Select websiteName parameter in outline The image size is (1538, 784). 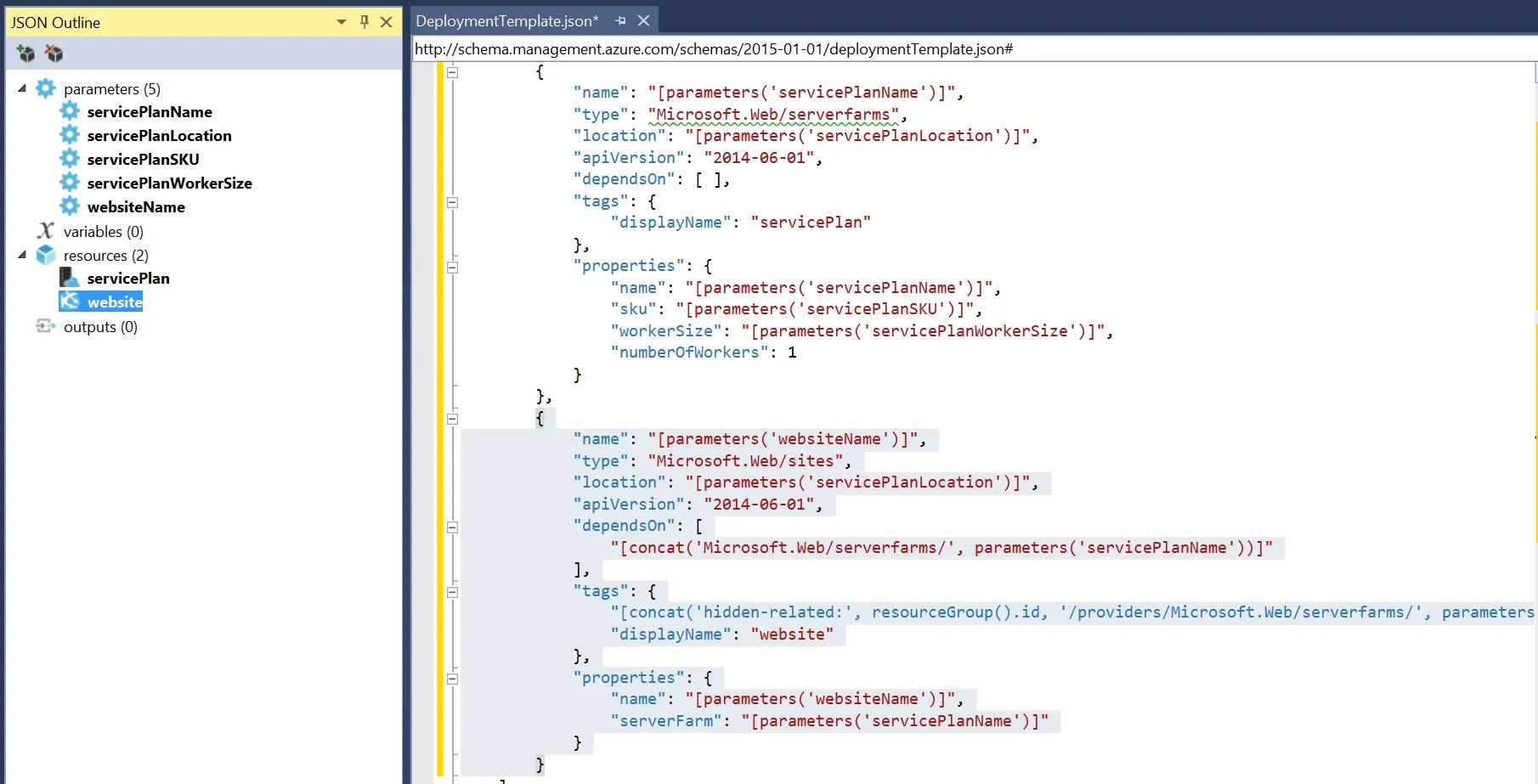coord(136,206)
